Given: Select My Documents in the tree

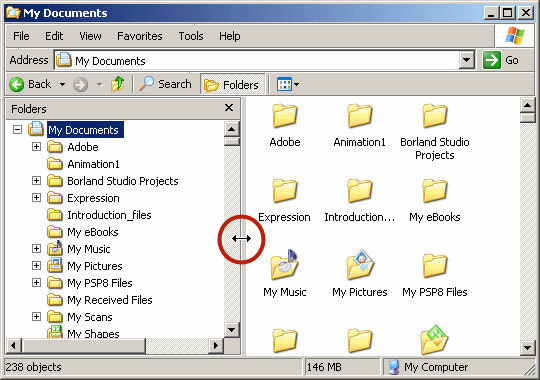Looking at the screenshot, I should tap(85, 130).
